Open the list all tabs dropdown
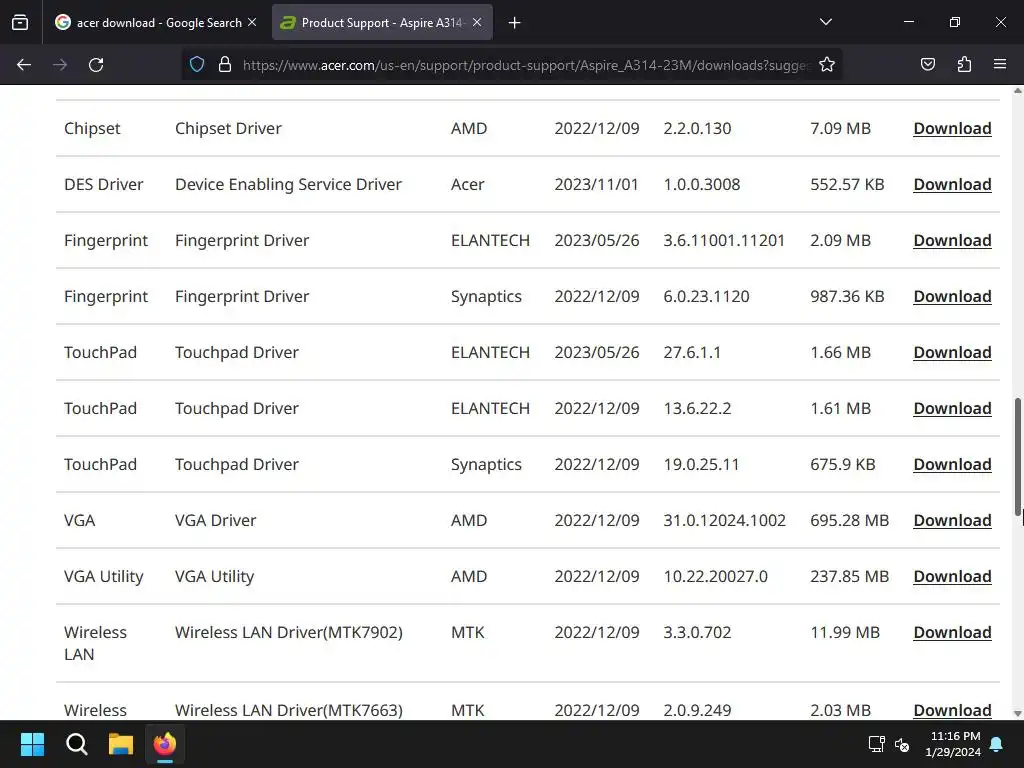 (825, 22)
